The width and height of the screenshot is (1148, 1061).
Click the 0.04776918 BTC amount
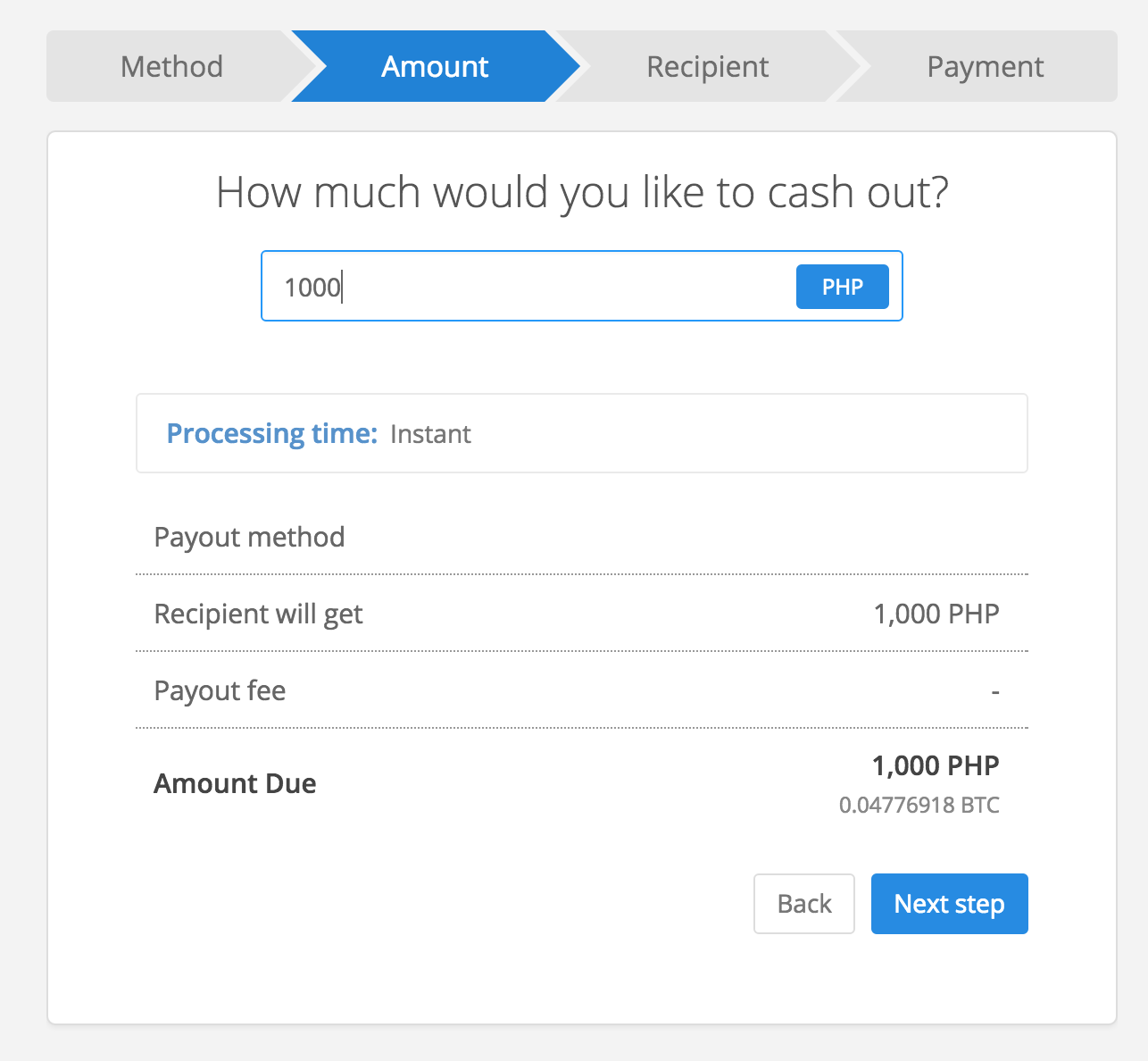pos(919,806)
